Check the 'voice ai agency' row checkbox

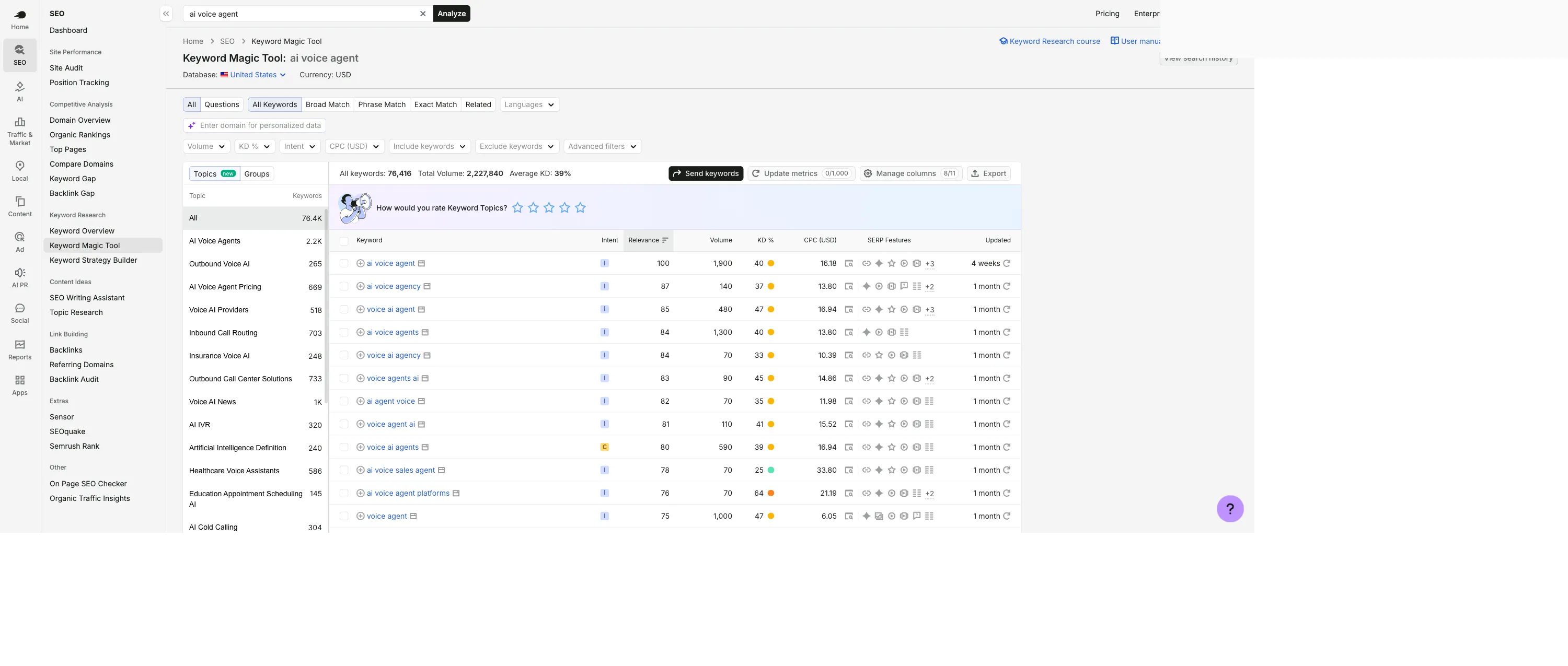pos(344,355)
